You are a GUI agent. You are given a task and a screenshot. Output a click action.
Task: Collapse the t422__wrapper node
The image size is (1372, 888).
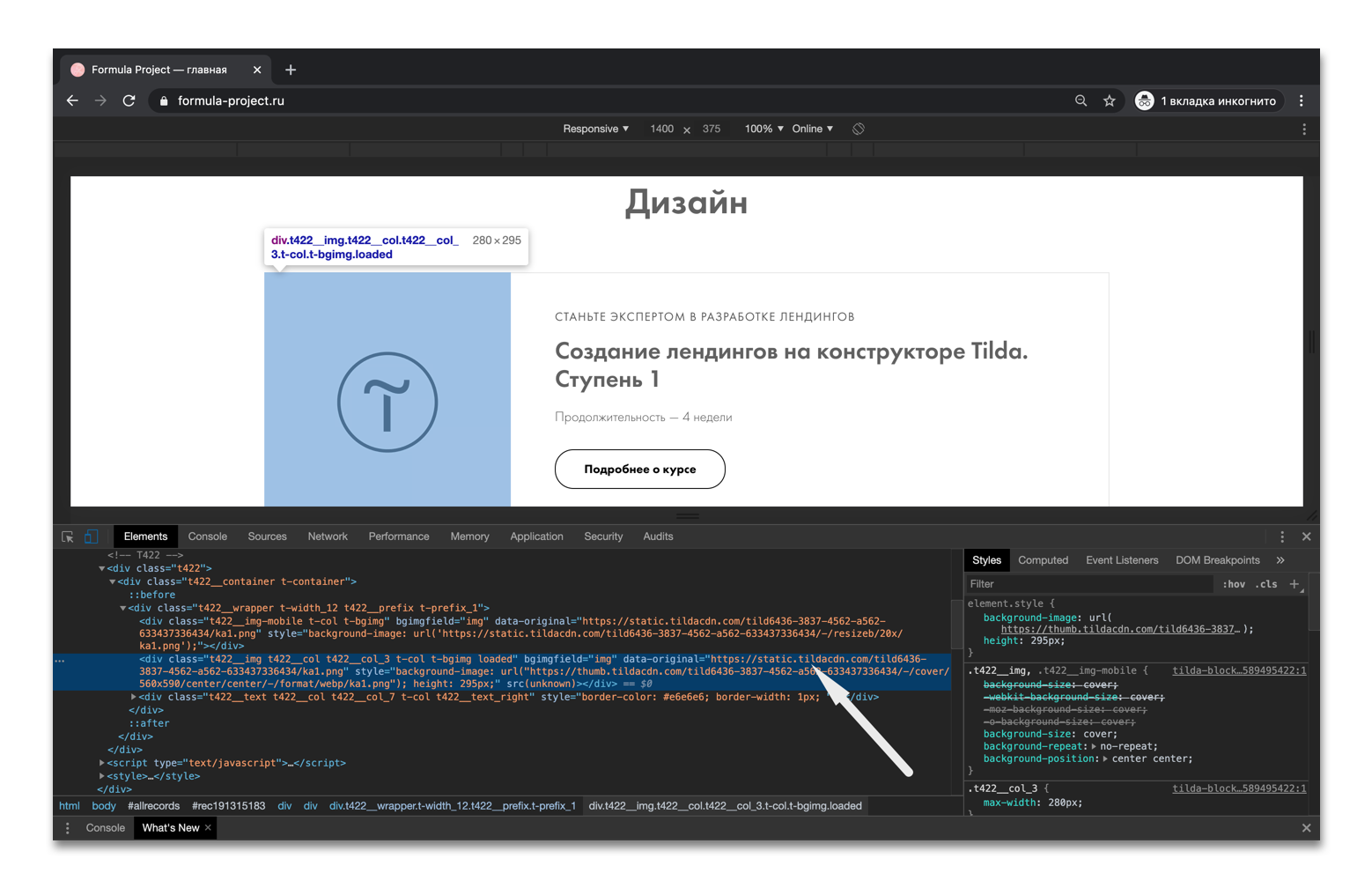point(122,609)
